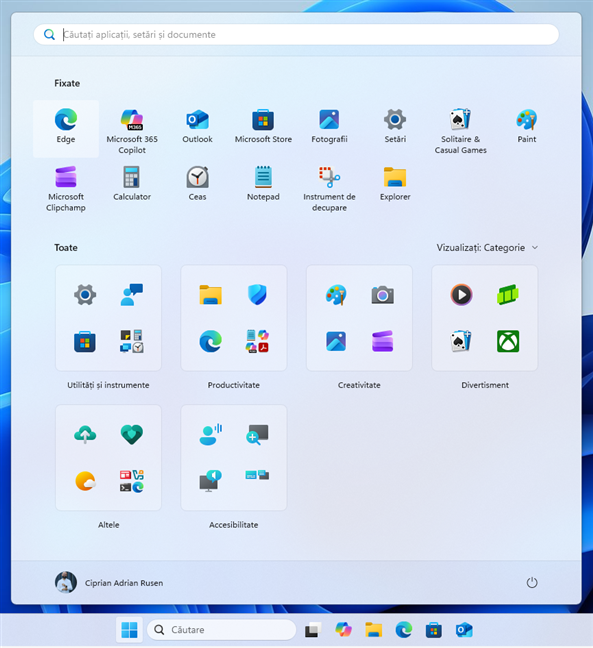
Task: Open Clipchamp in Creativitate group
Action: point(383,341)
